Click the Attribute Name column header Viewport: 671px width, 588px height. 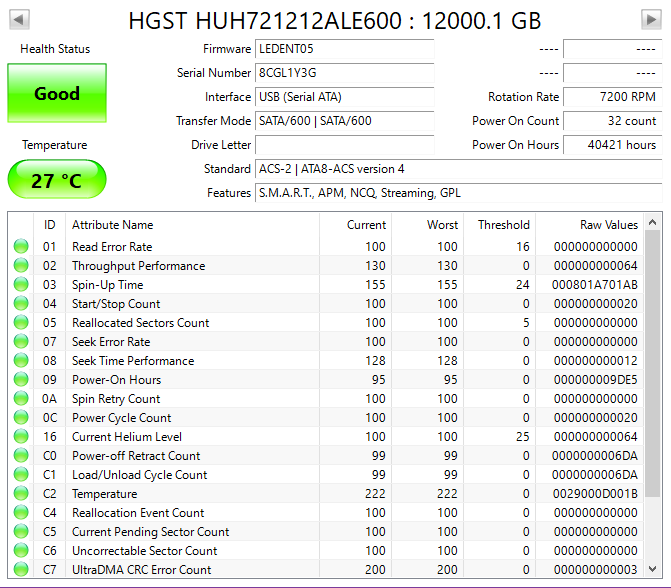(112, 225)
